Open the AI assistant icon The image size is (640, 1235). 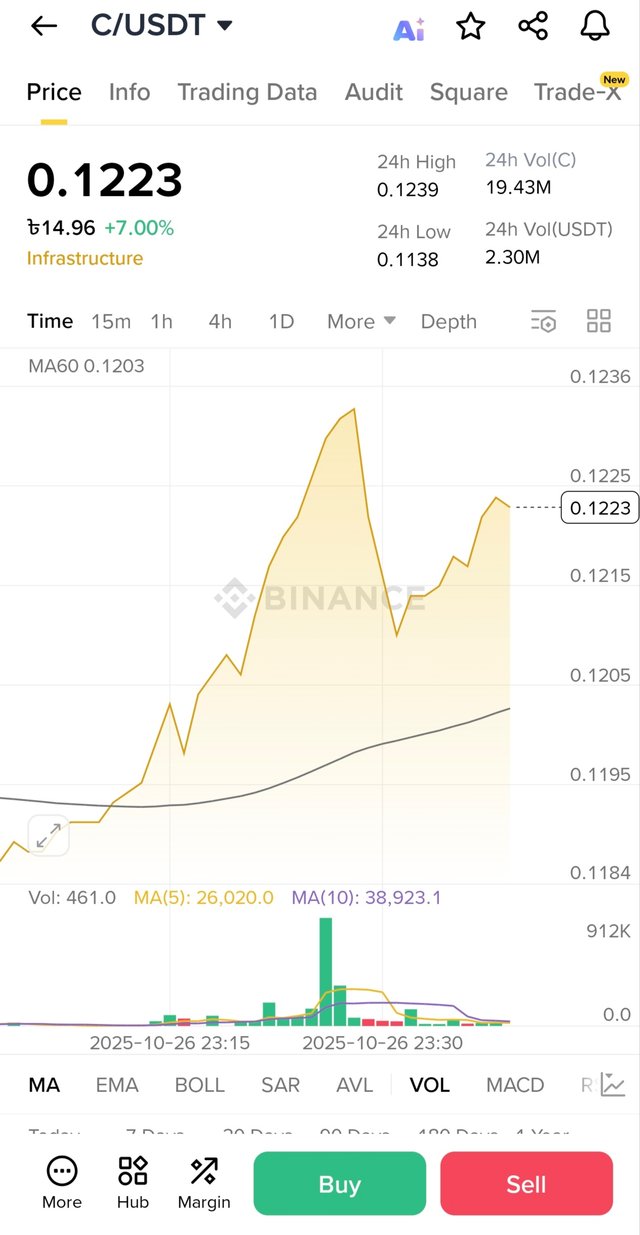click(x=408, y=28)
